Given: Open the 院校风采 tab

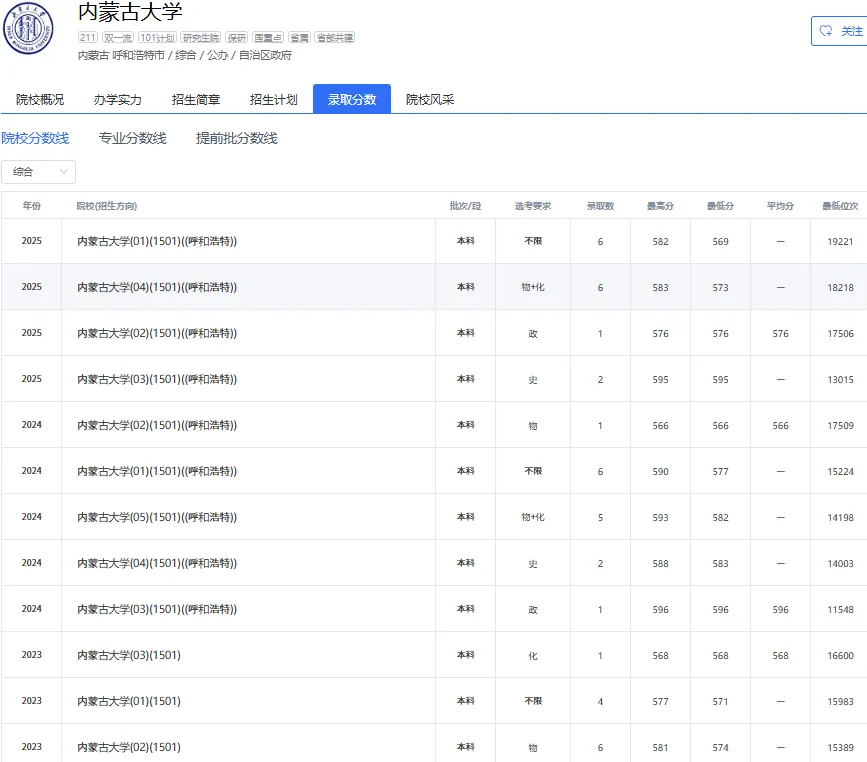Looking at the screenshot, I should 430,100.
